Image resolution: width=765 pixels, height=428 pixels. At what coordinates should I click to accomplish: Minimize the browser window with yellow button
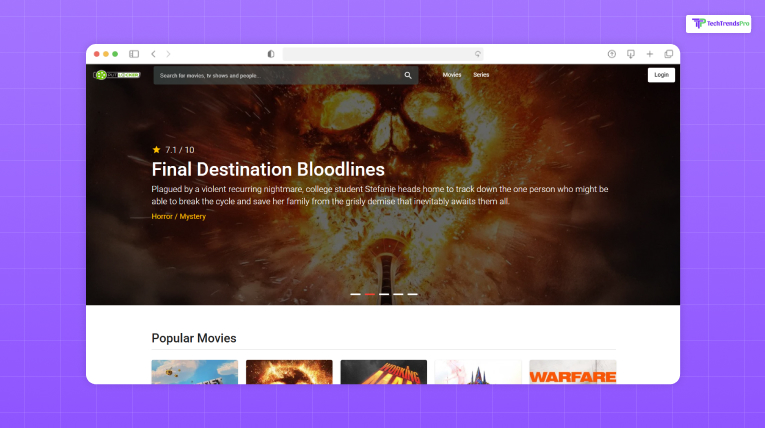106,54
